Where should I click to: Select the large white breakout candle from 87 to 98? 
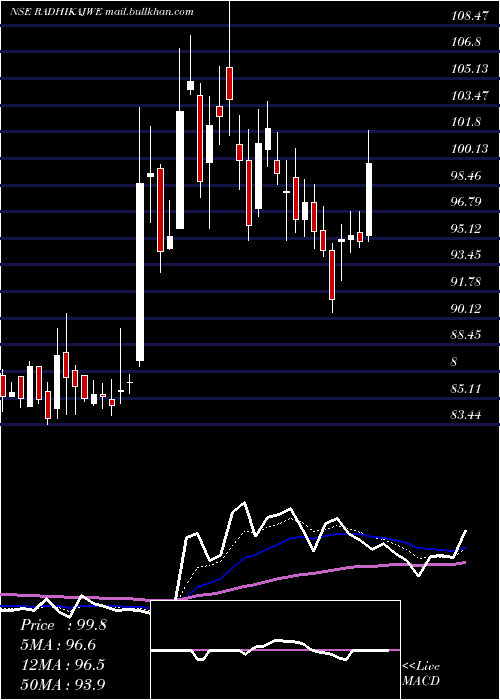click(140, 272)
